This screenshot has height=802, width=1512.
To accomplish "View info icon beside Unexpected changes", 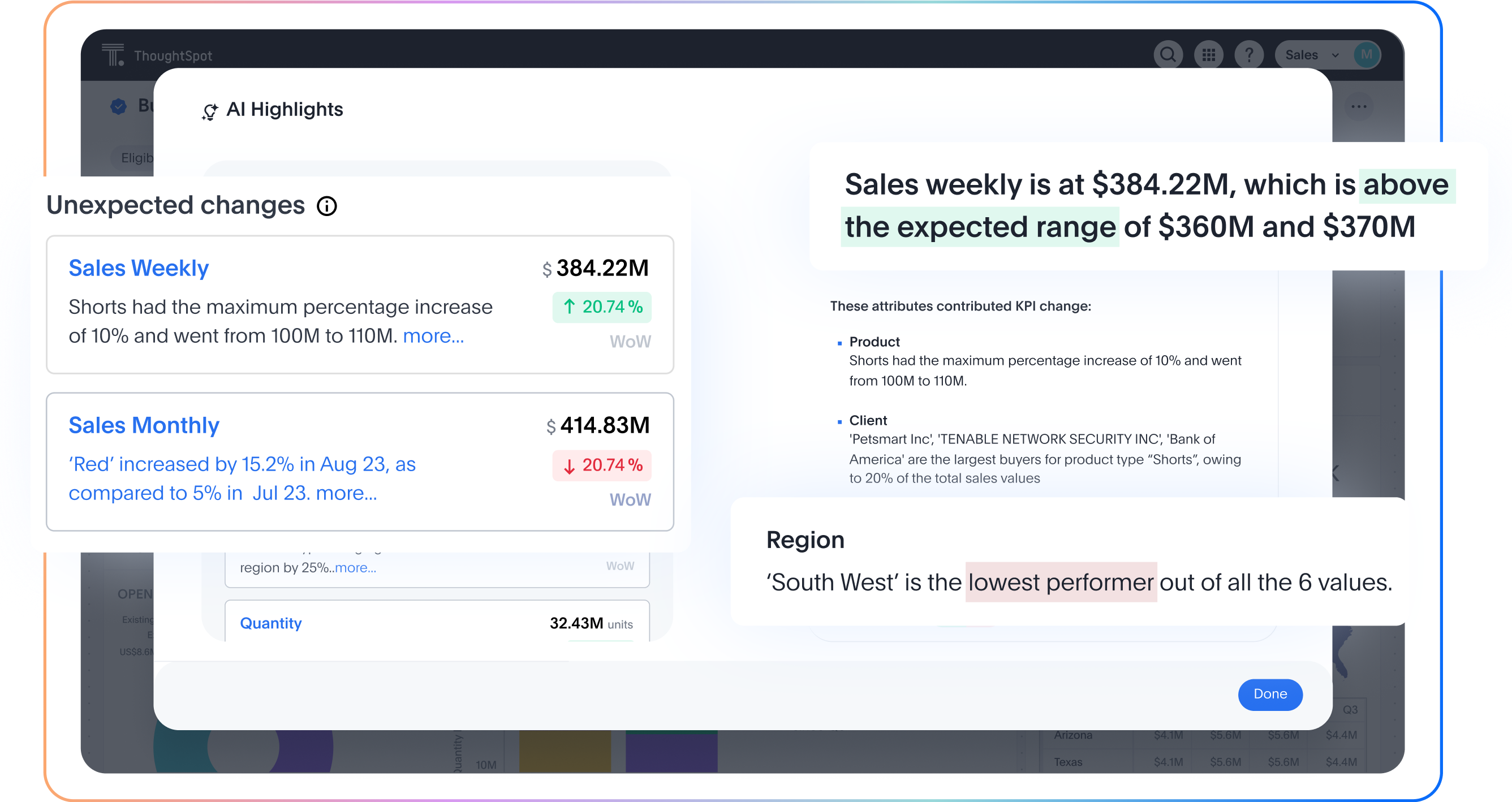I will click(327, 206).
